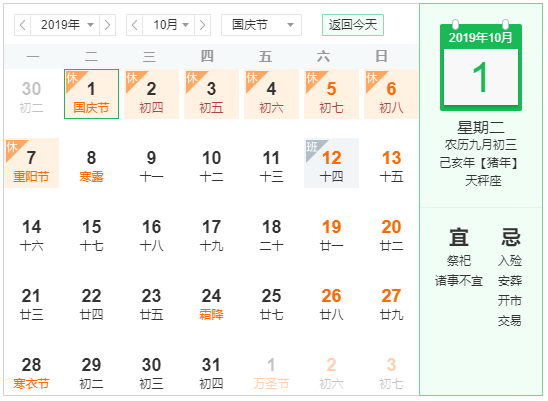Click the 入殓 entry under 忌
548x401 pixels.
pyautogui.click(x=510, y=260)
